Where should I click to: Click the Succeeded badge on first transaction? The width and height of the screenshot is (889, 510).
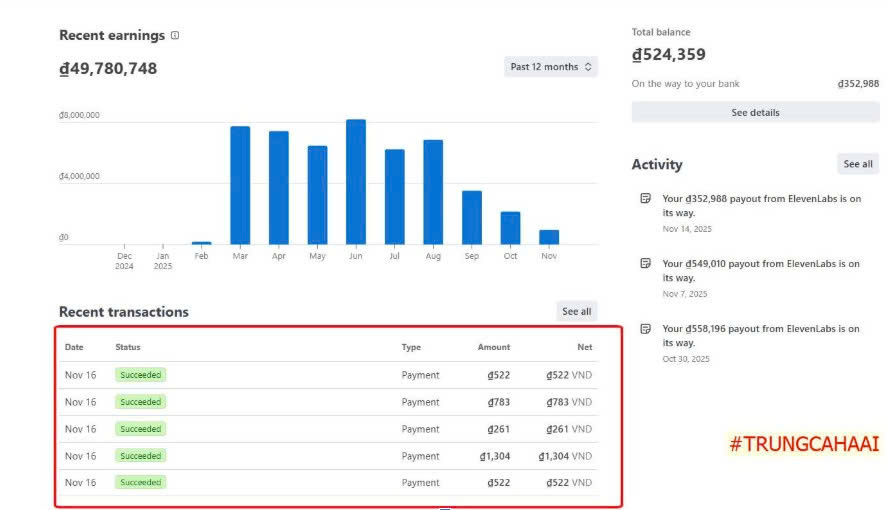tap(140, 375)
